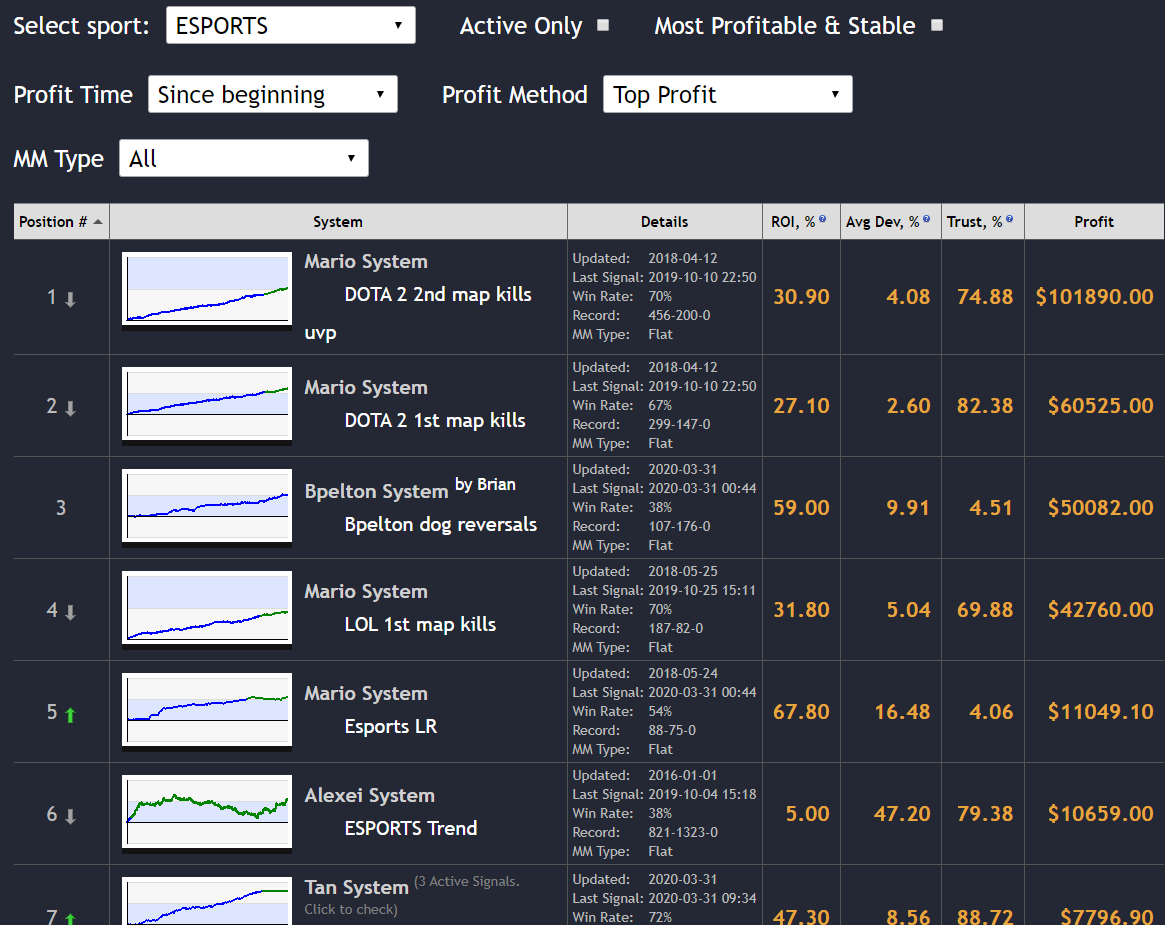Screen dimensions: 1165x925
Task: Click the green up arrow beside position 5
Action: 71,715
